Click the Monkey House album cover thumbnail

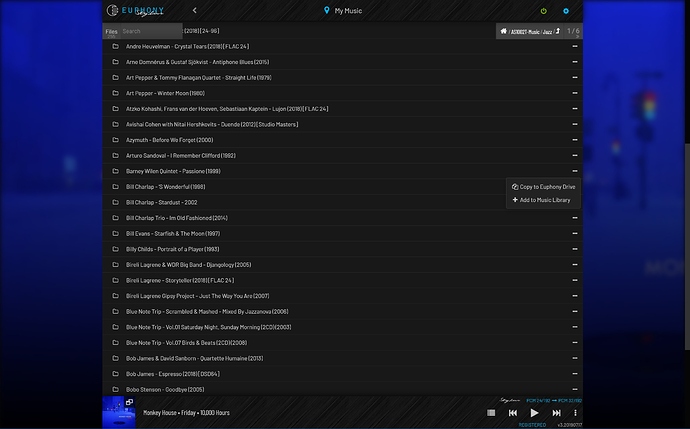click(x=119, y=412)
